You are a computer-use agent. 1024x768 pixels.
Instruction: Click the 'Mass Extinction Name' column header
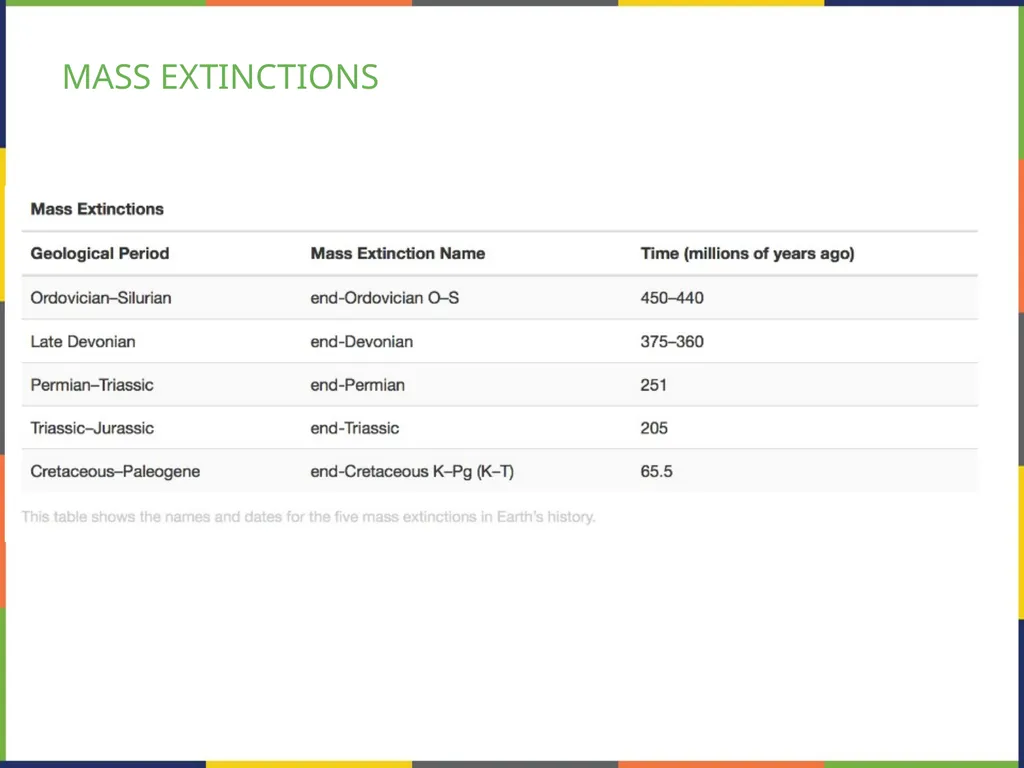[x=398, y=253]
